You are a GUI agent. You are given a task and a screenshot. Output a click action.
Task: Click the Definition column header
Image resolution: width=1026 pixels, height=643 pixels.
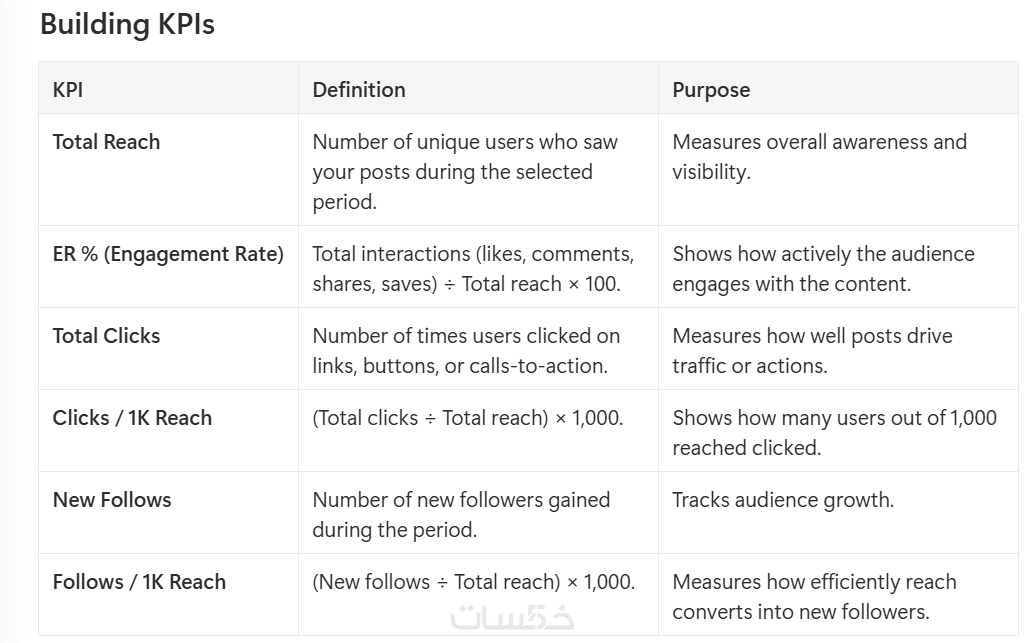pyautogui.click(x=359, y=89)
